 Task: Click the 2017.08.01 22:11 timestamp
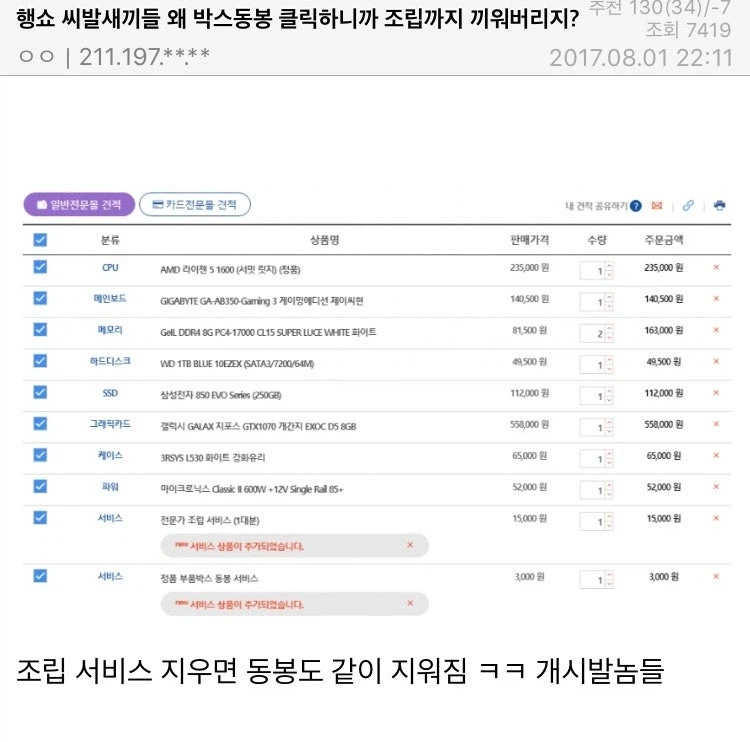click(x=641, y=58)
